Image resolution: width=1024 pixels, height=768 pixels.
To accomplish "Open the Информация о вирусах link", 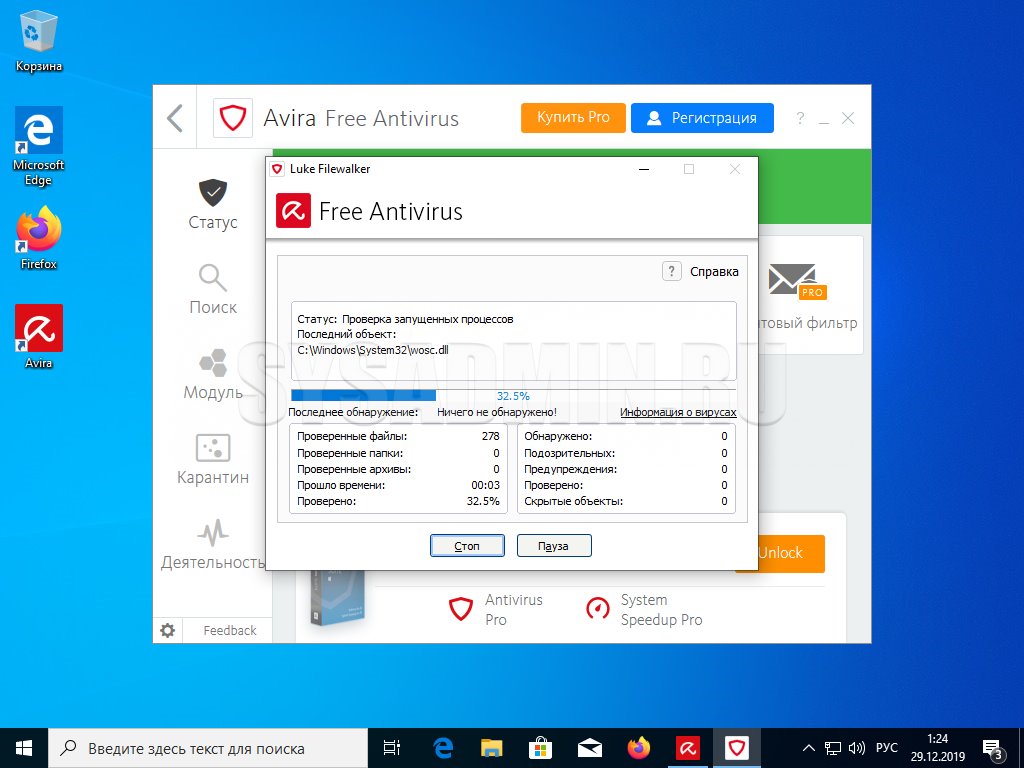I will [x=677, y=412].
